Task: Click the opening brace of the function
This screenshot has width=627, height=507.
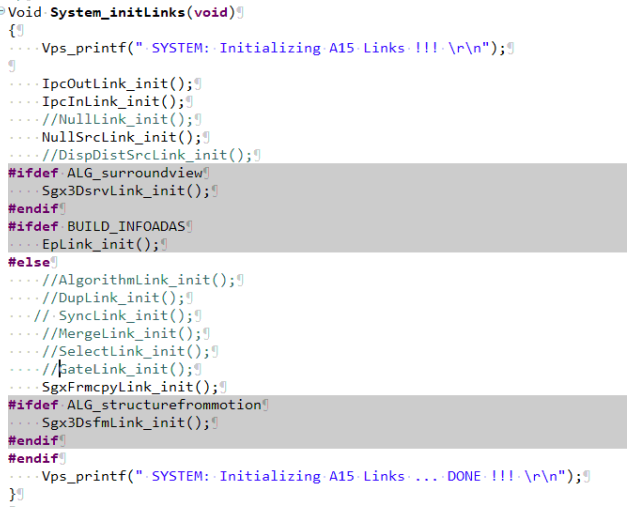Action: point(12,30)
